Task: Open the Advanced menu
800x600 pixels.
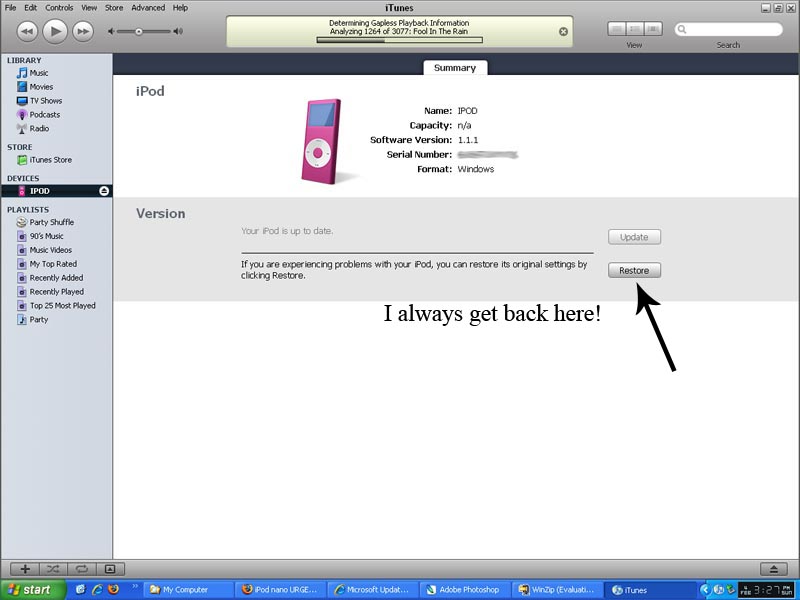Action: [x=147, y=6]
